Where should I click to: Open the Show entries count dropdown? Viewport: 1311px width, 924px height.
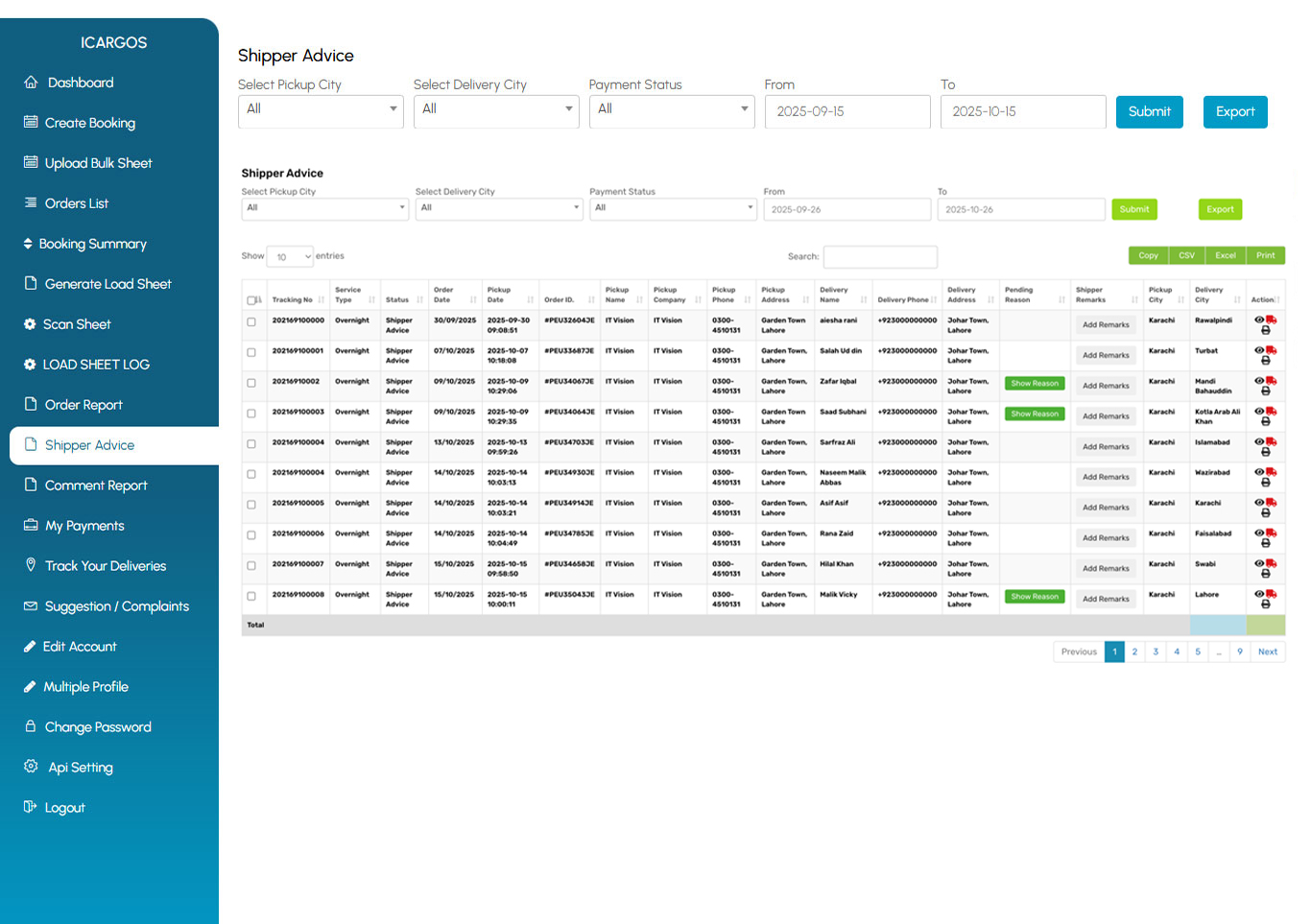(x=290, y=257)
